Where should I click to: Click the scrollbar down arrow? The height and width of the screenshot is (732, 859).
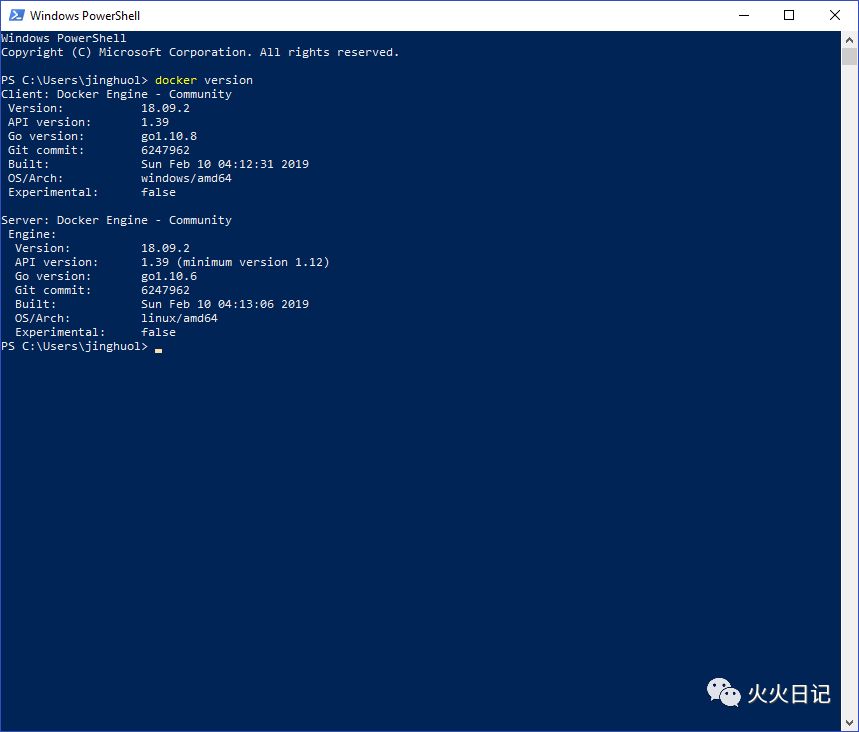[850, 723]
